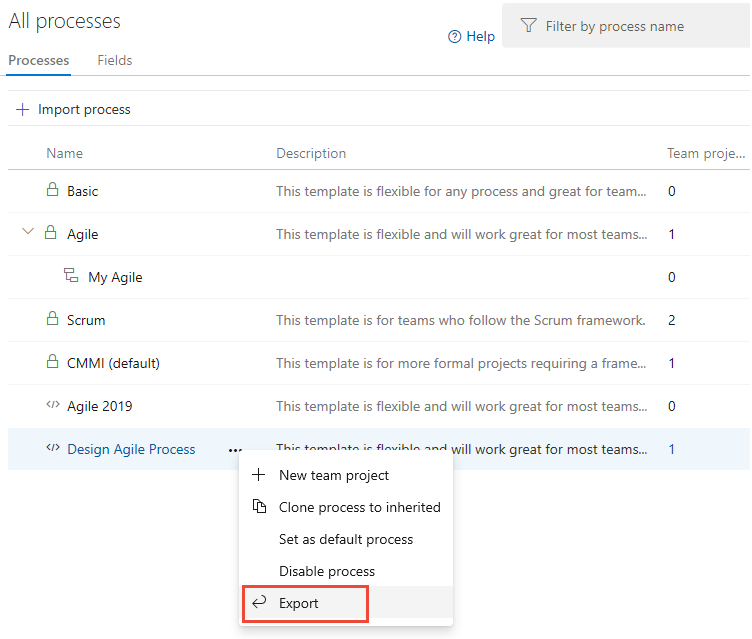
Task: Open the Agile process
Action: [x=82, y=235]
